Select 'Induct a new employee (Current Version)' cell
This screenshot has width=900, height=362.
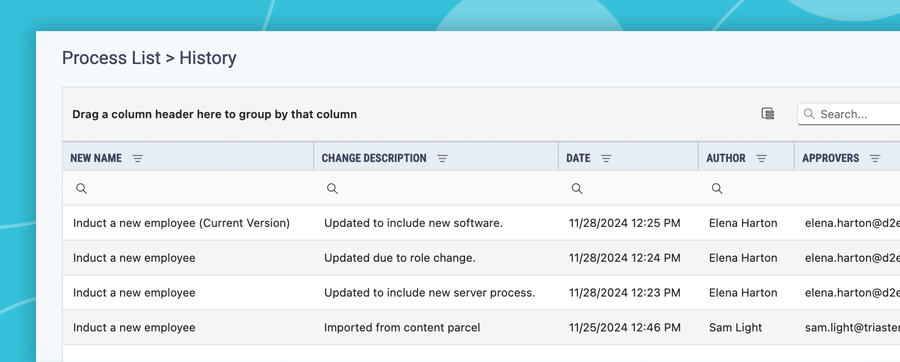click(181, 223)
